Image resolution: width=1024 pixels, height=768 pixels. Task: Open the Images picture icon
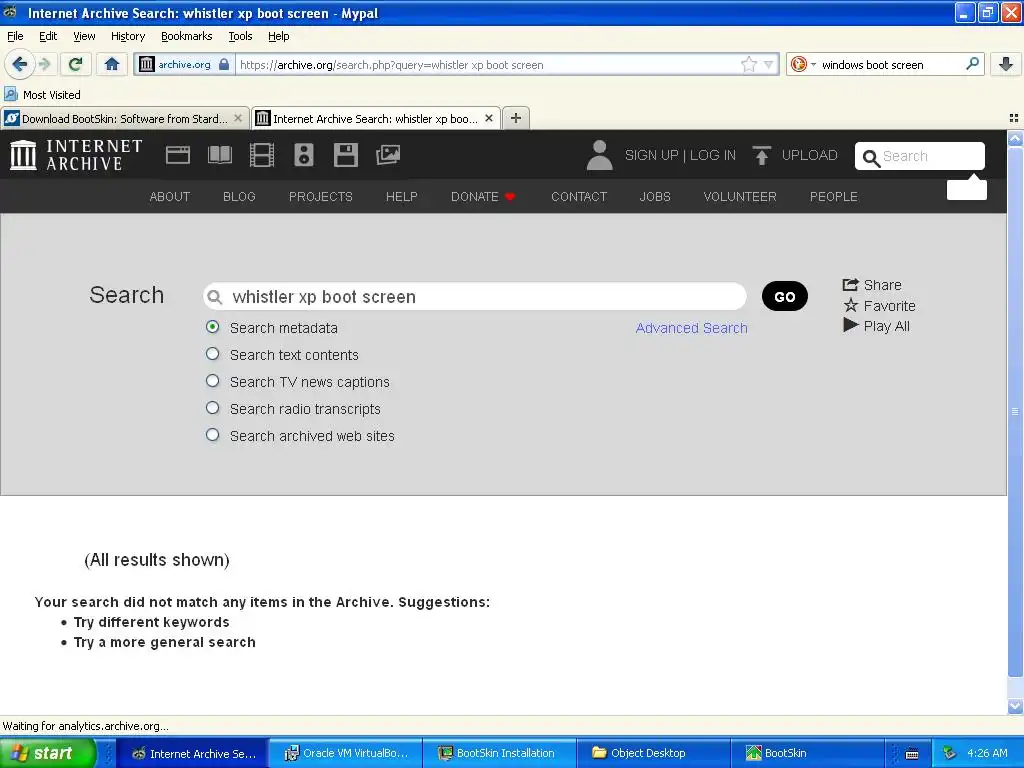[x=388, y=155]
